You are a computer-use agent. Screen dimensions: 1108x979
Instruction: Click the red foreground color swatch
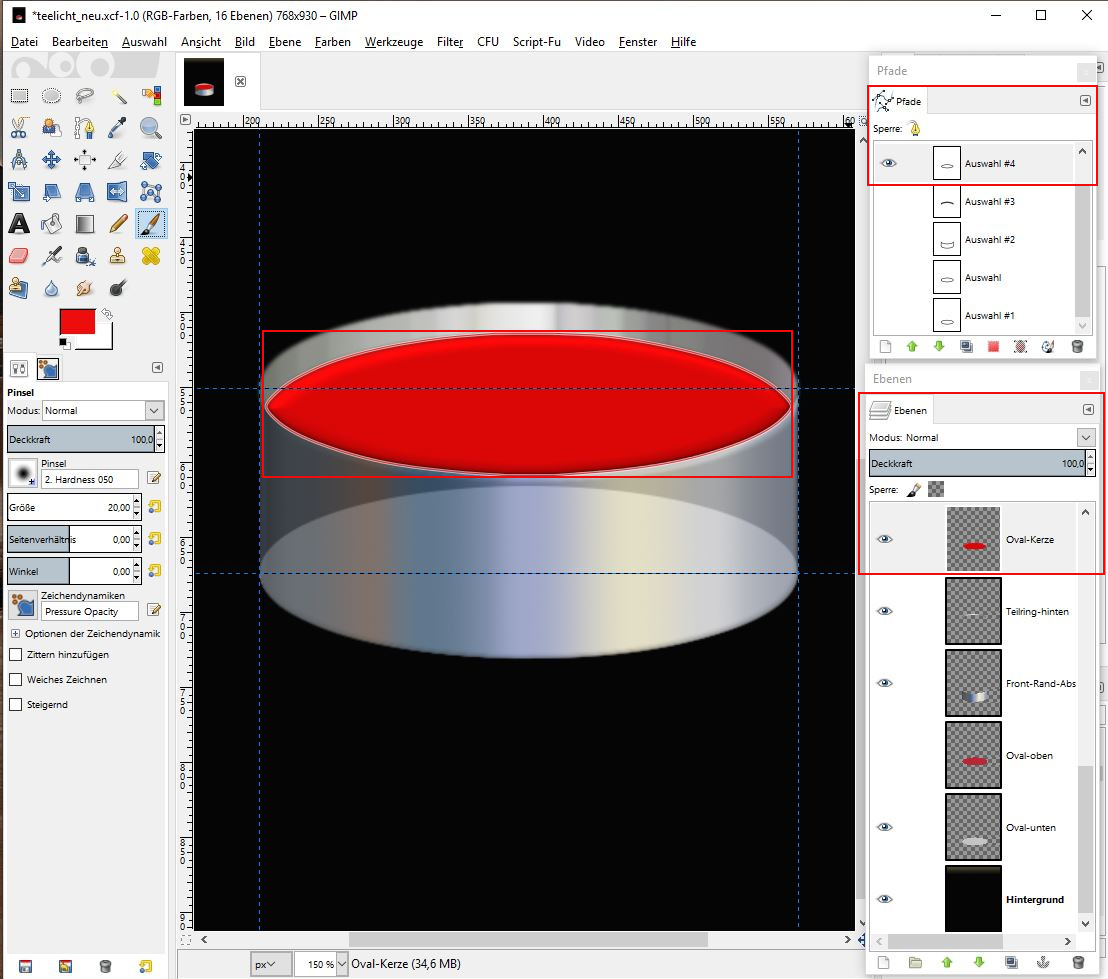[x=77, y=322]
